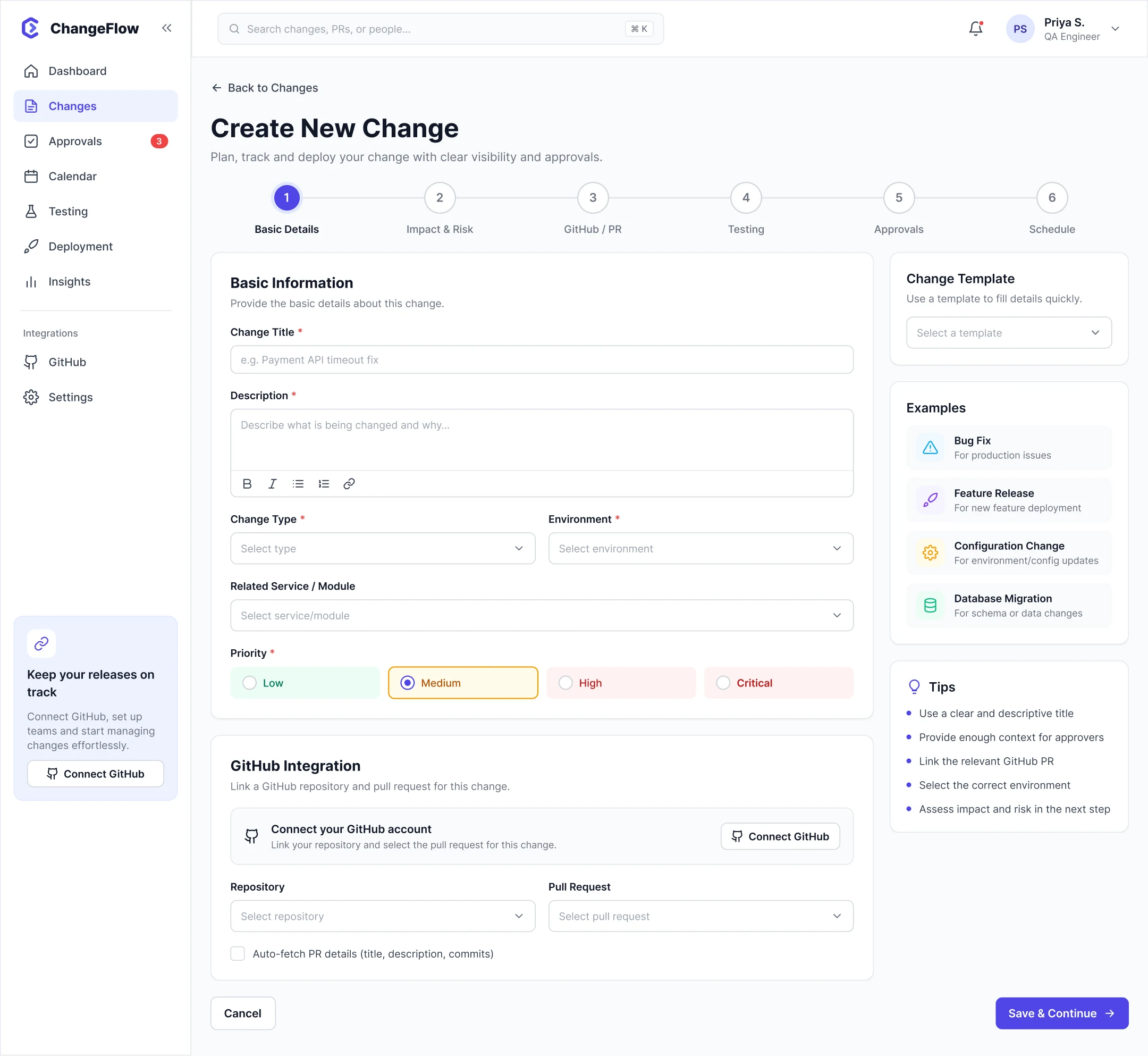Click the Database Migration database icon
Screen dimensions: 1148x1056
coord(931,605)
